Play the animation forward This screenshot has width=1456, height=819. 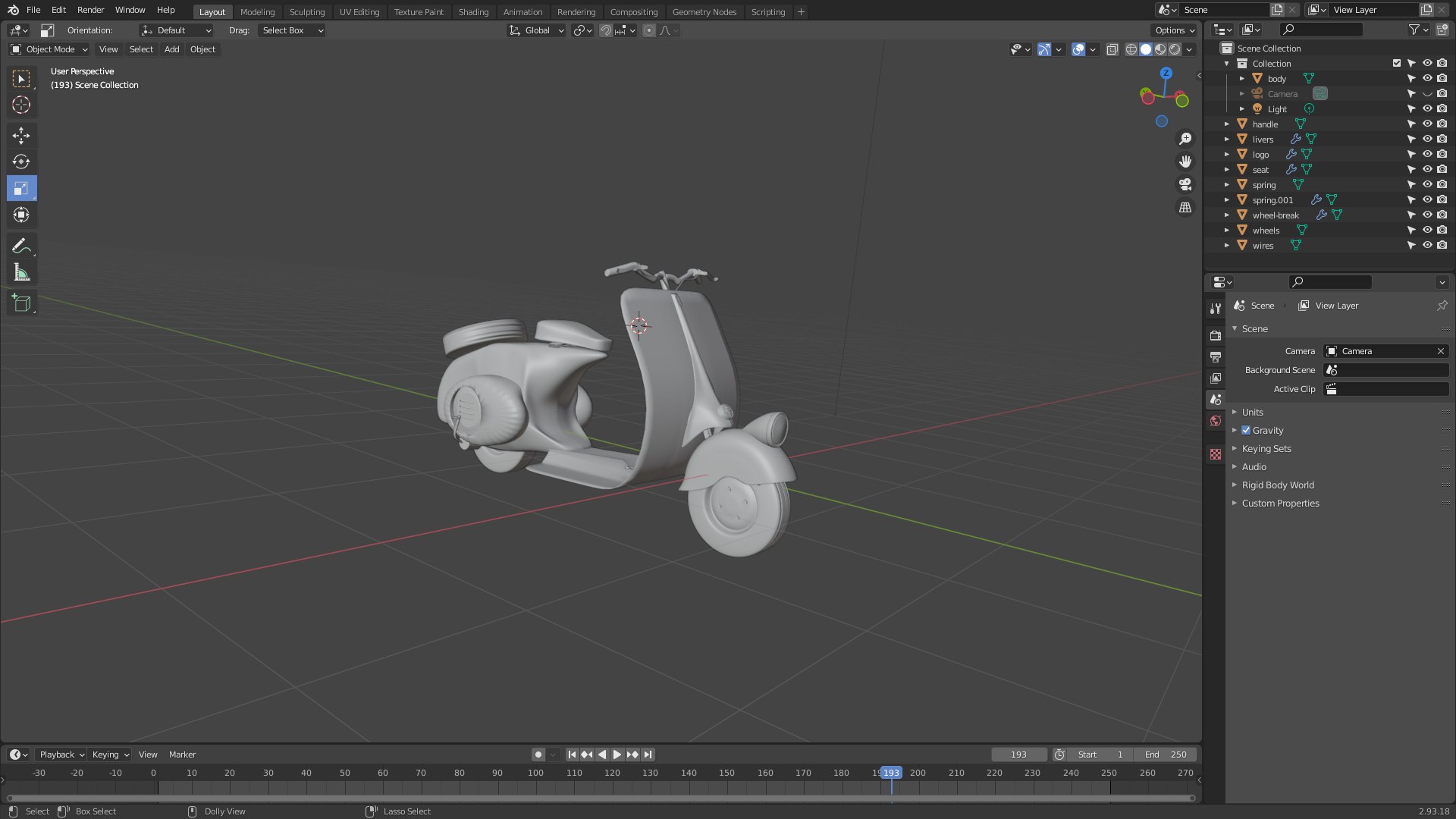coord(617,755)
